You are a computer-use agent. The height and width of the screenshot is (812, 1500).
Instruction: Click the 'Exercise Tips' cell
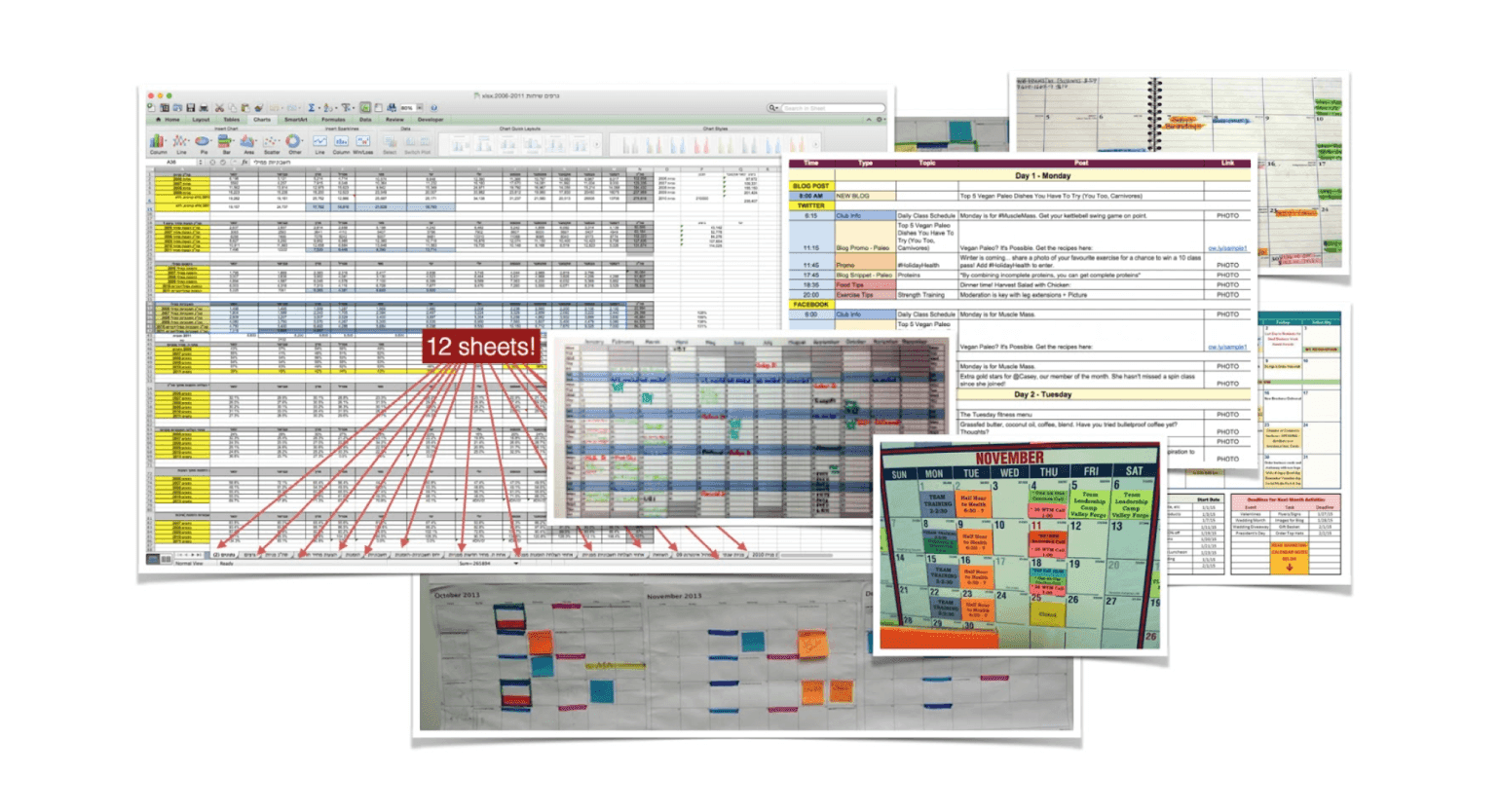[865, 295]
